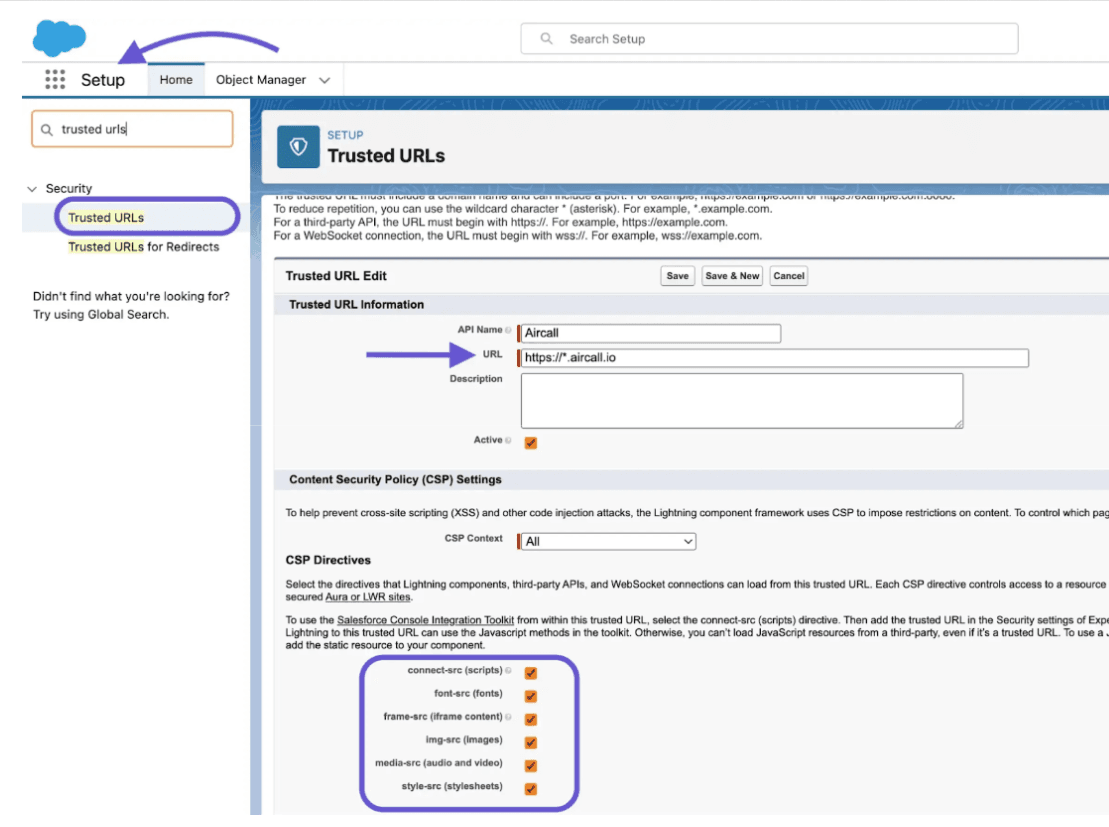This screenshot has height=827, width=1109.
Task: Click the info icon beside frame-src (iframe content)
Action: pos(510,718)
